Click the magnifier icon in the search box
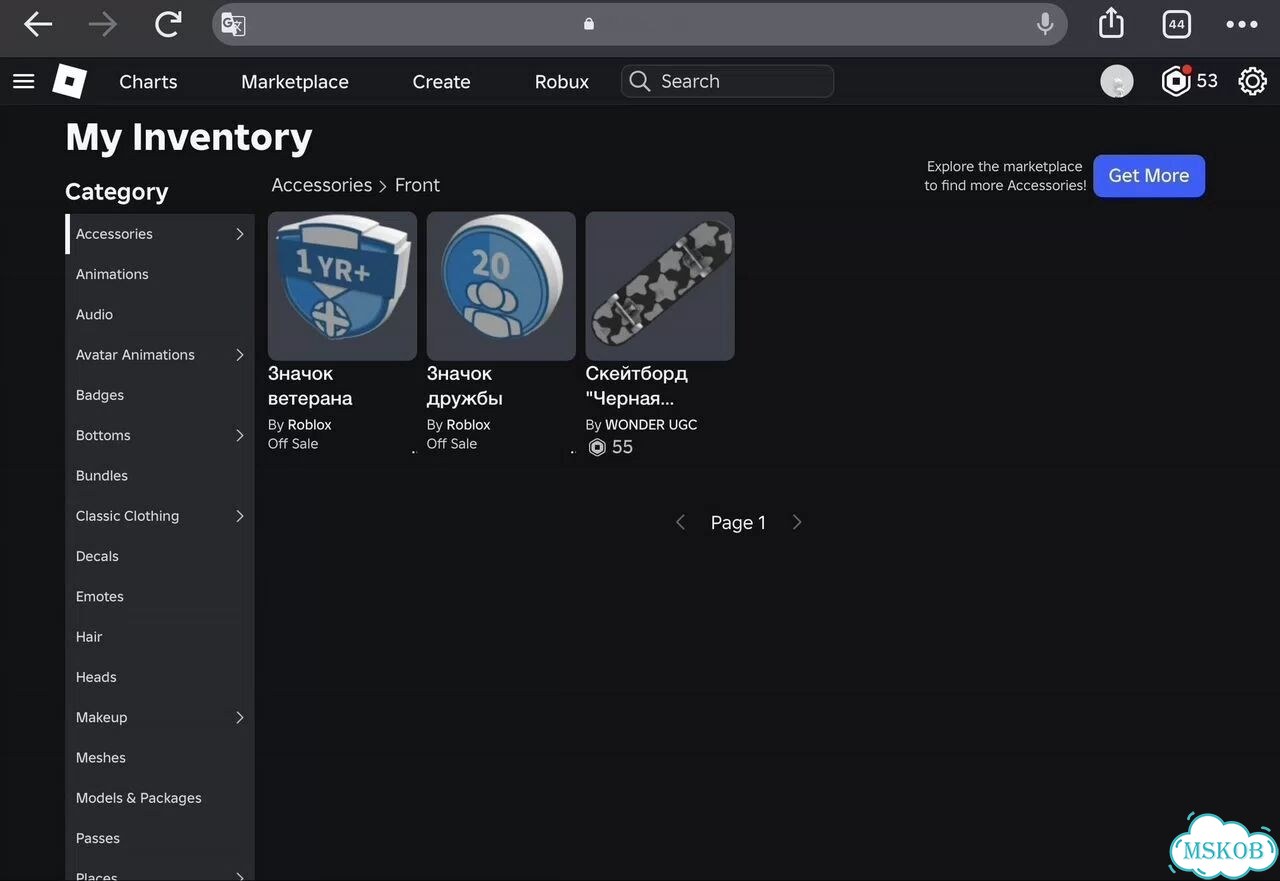This screenshot has width=1280, height=881. point(640,81)
